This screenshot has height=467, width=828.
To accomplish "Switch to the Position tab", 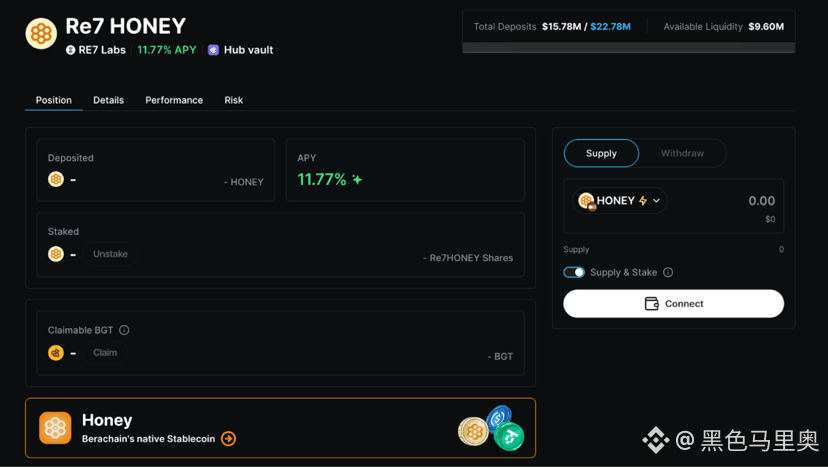I will point(54,100).
